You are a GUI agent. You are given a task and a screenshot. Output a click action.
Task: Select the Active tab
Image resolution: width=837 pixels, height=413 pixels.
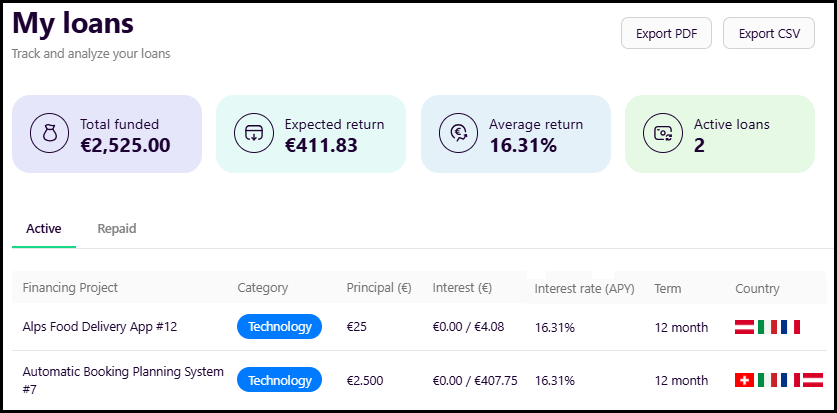pyautogui.click(x=44, y=229)
